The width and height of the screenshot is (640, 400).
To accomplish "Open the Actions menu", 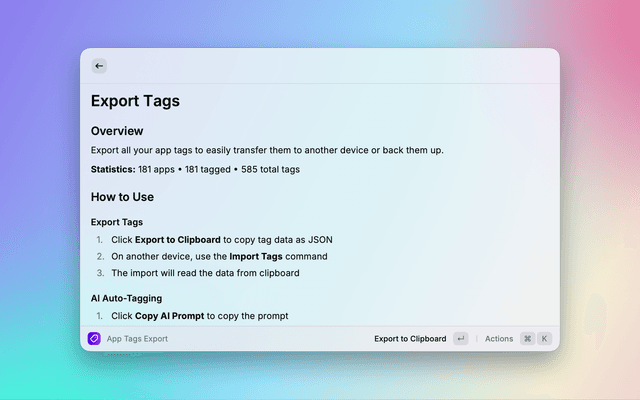I will [x=499, y=339].
